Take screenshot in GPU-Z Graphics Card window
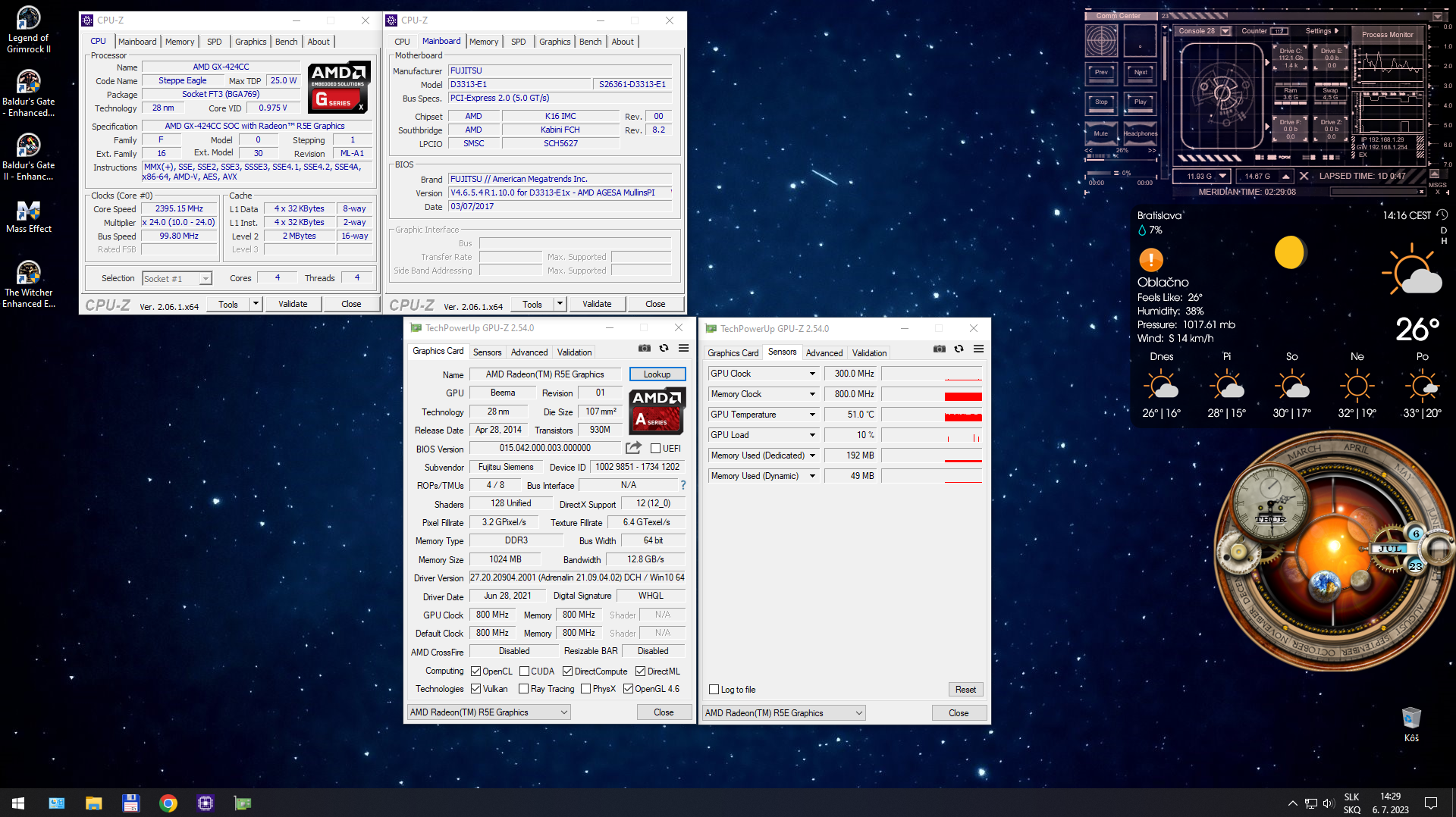1456x817 pixels. pos(645,348)
